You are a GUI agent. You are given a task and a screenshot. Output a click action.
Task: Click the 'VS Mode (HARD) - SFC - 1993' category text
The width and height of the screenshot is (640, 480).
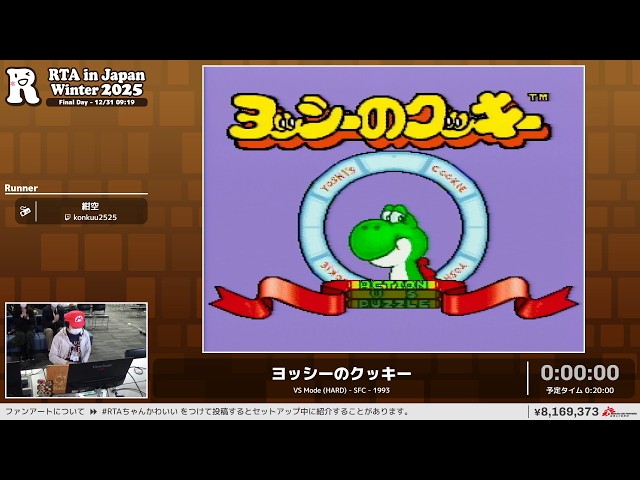[x=341, y=390]
